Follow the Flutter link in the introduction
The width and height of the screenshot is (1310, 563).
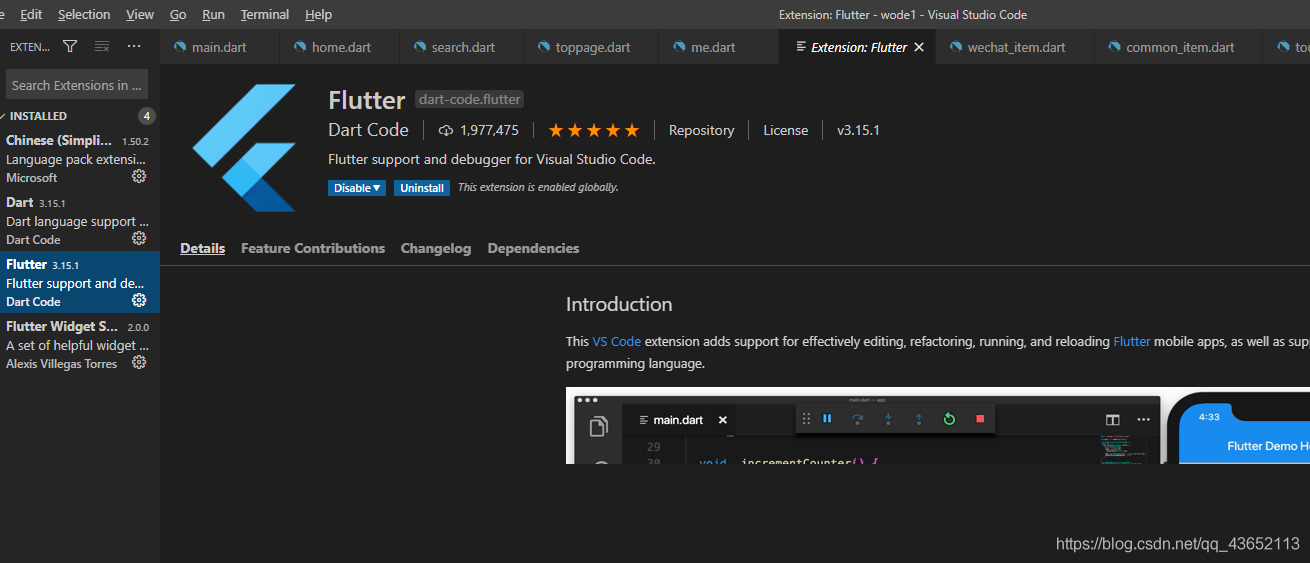pyautogui.click(x=1131, y=341)
